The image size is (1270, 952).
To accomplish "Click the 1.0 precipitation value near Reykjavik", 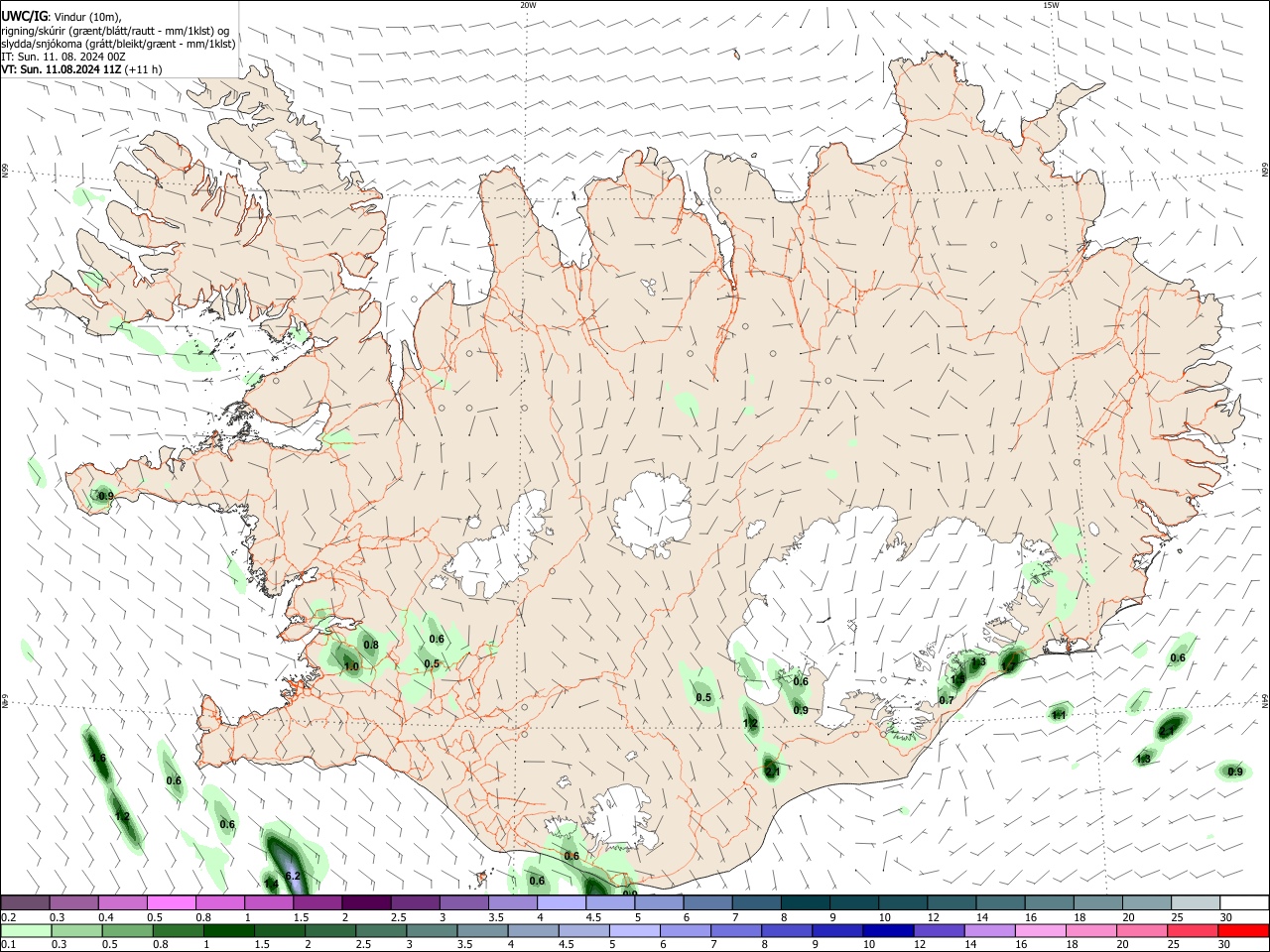I will [351, 666].
